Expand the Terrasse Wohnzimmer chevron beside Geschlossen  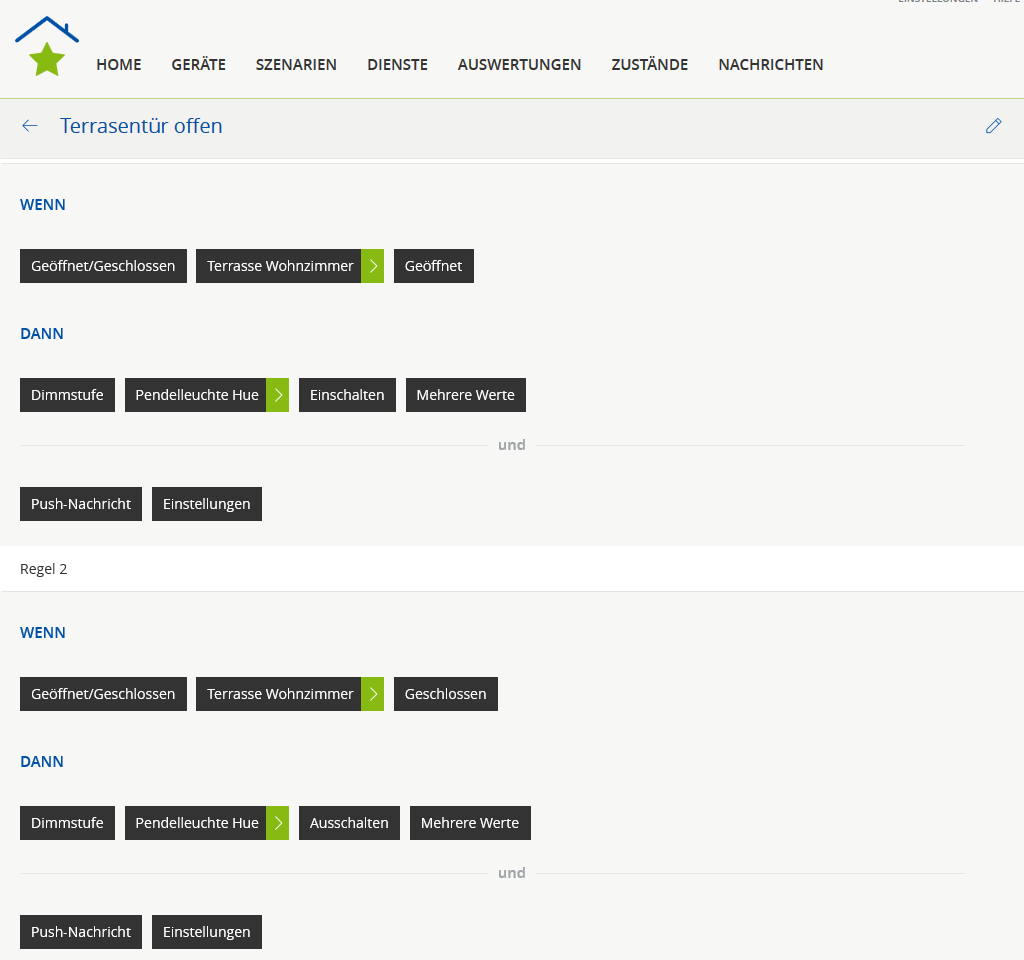point(373,694)
